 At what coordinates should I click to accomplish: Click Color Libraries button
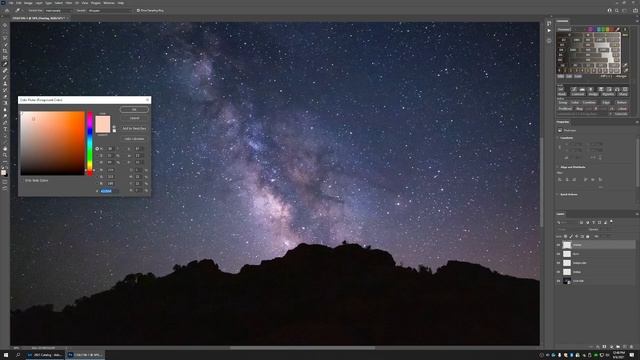click(134, 139)
